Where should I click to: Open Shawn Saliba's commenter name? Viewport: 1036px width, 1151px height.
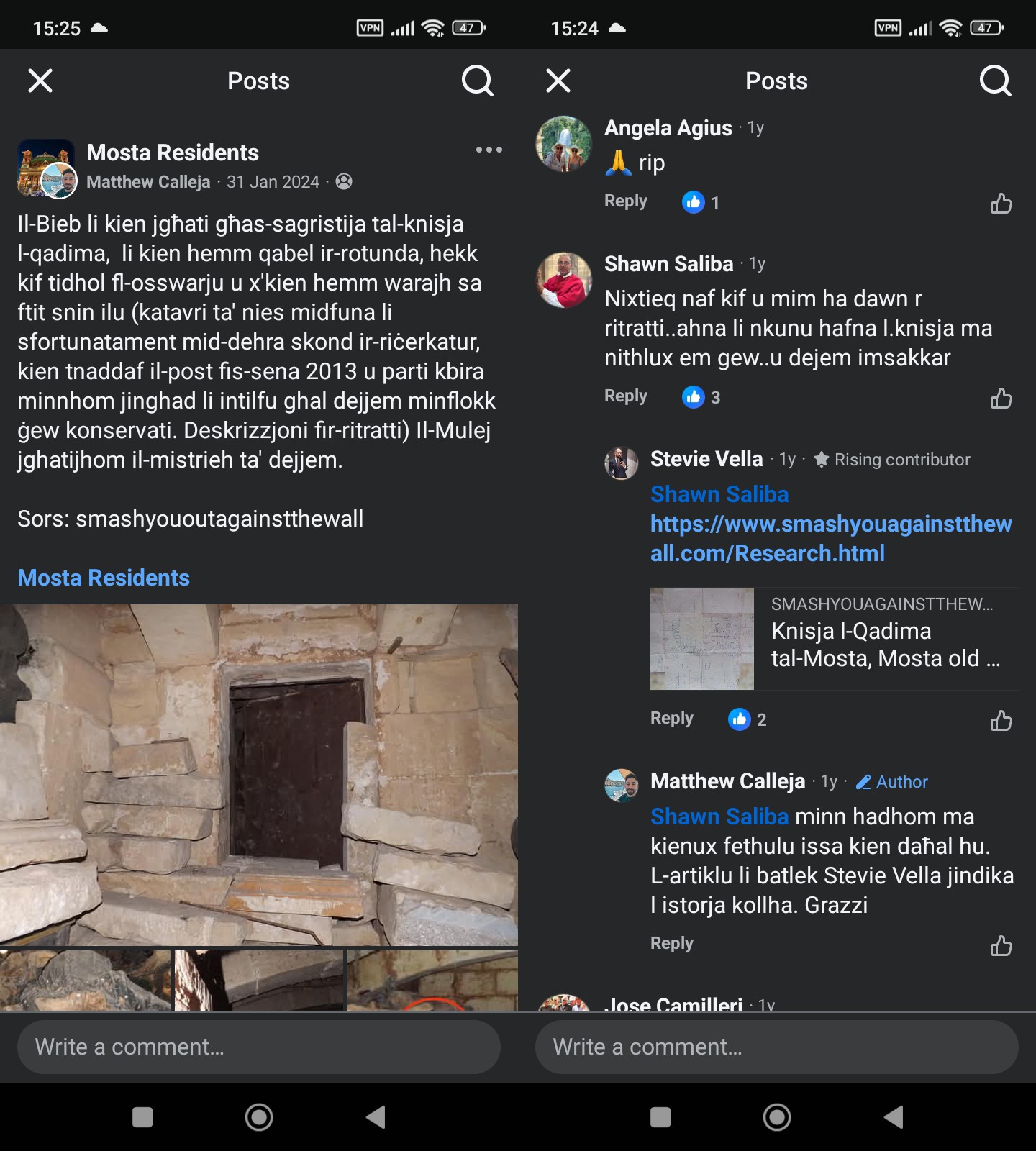tap(669, 264)
